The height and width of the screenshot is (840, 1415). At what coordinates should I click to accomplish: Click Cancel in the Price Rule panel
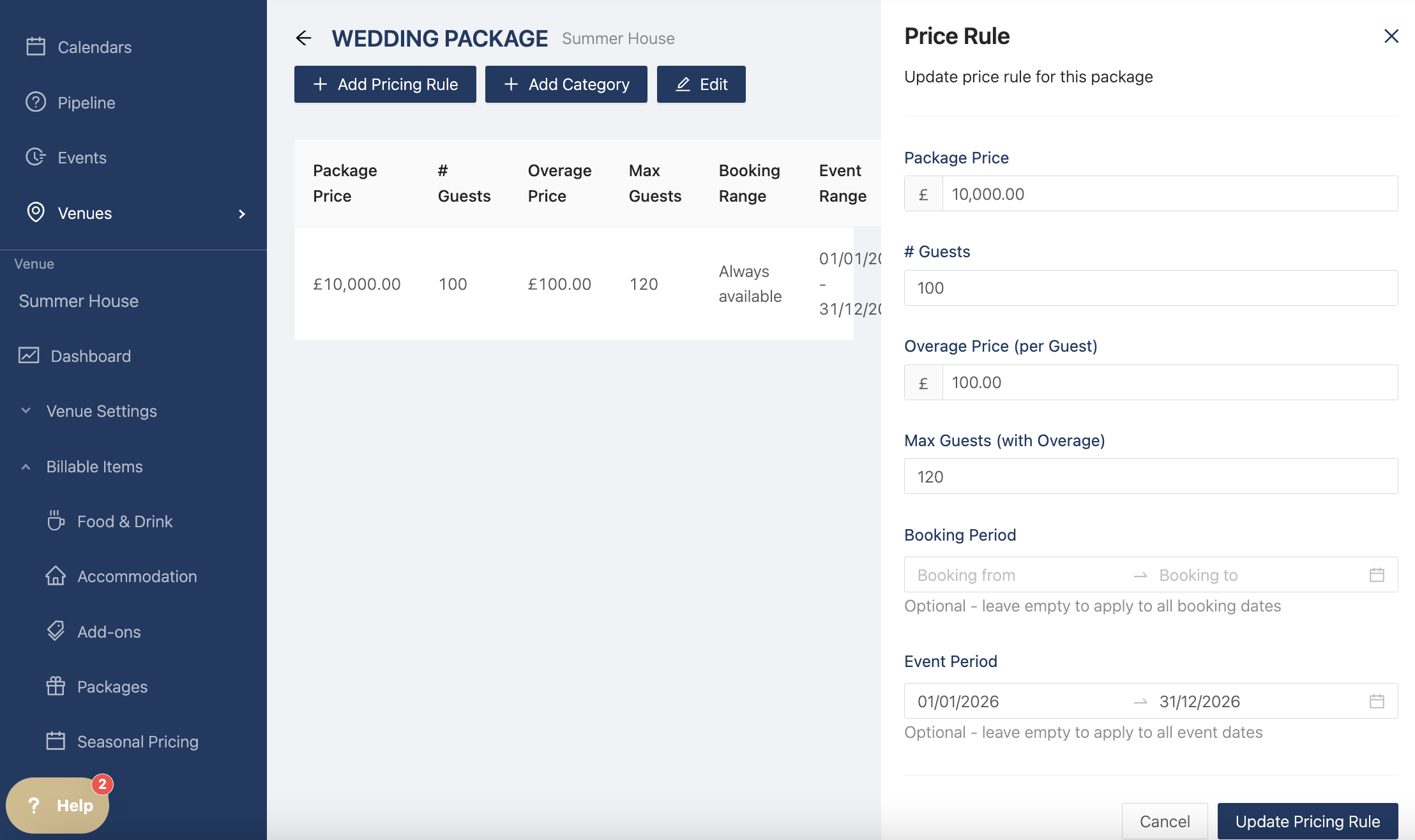coord(1164,821)
